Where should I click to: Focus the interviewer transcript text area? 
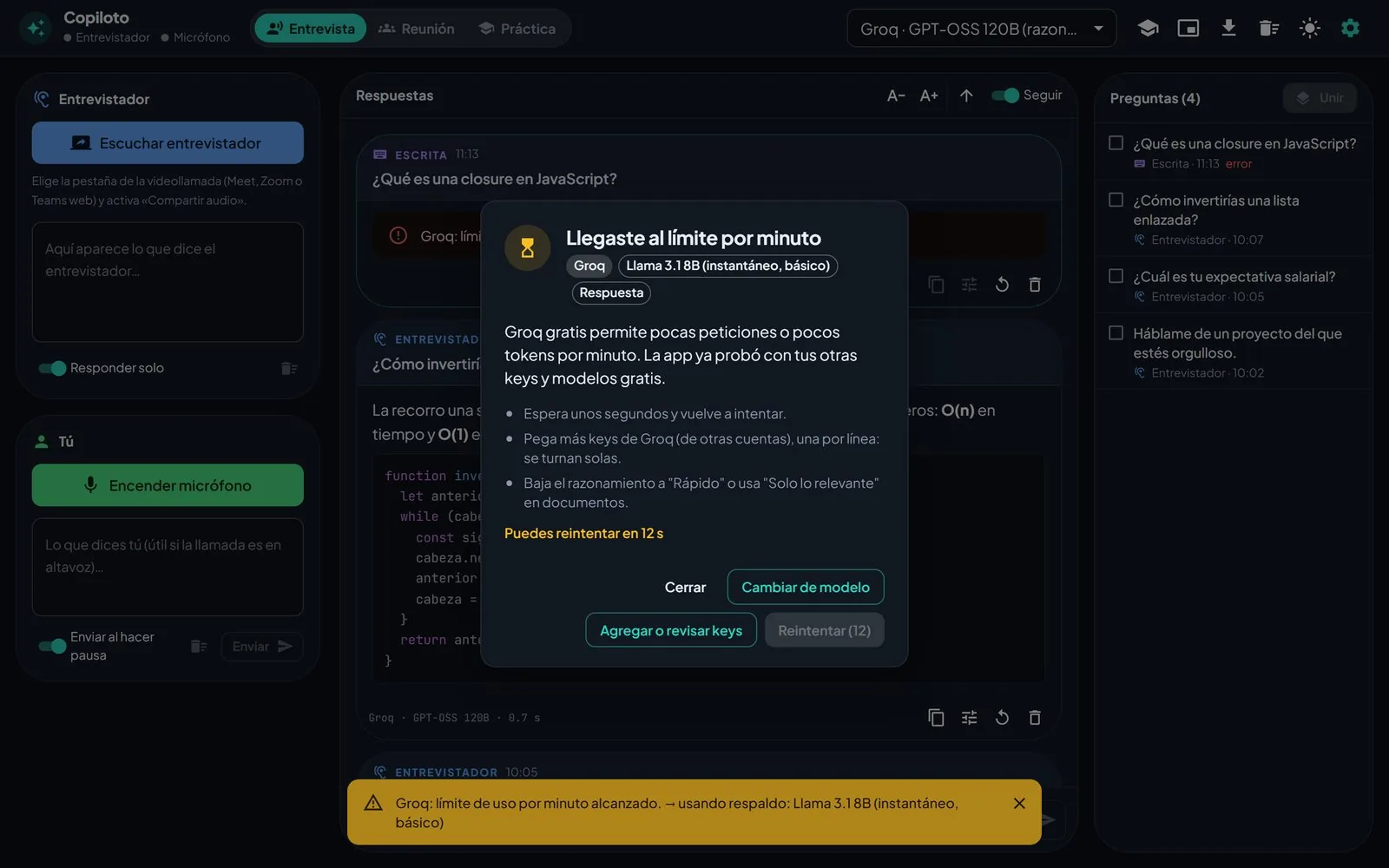coord(168,282)
